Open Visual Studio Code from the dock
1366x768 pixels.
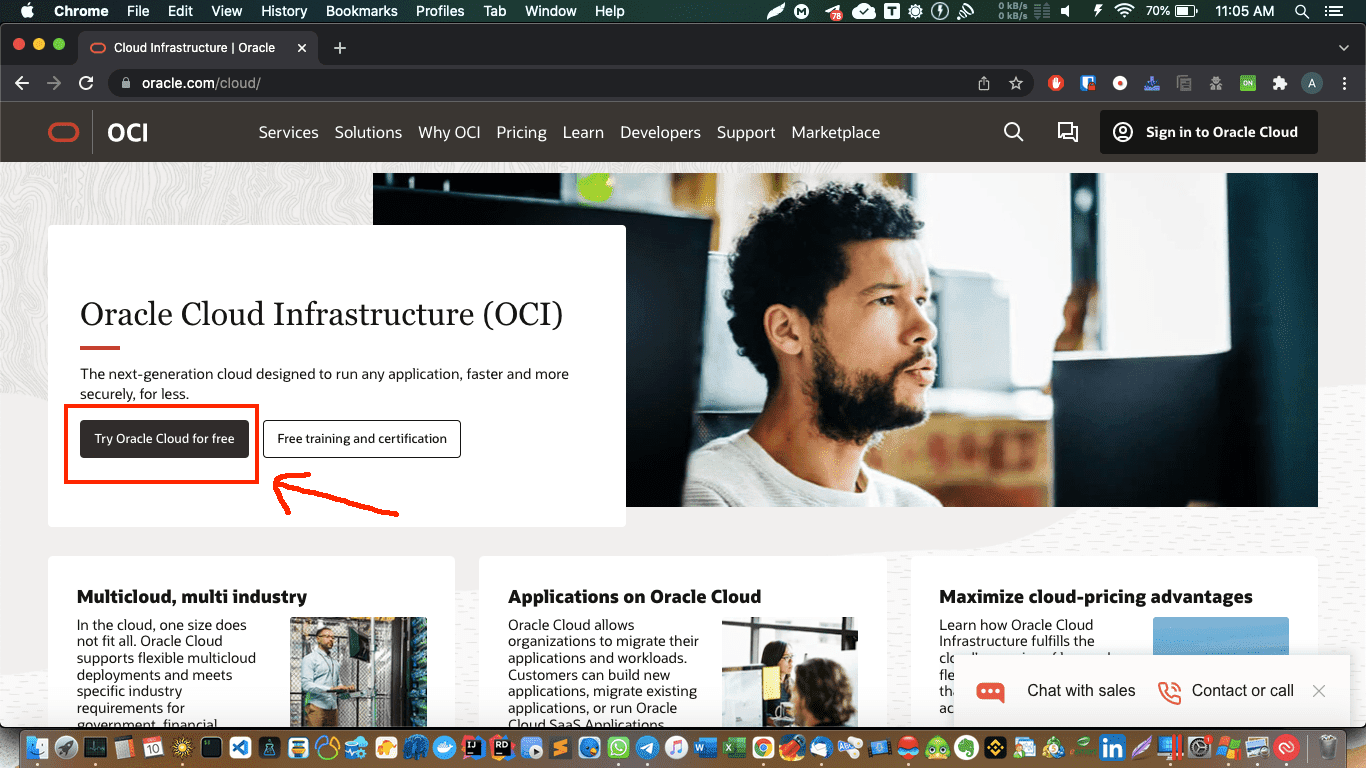click(x=240, y=747)
